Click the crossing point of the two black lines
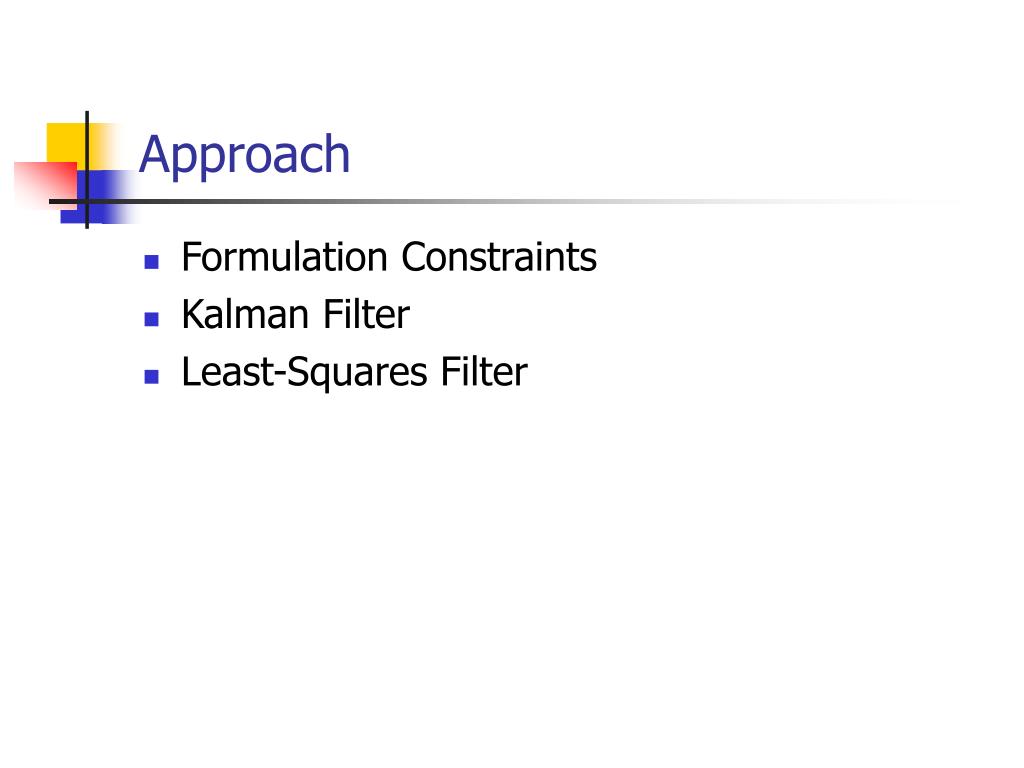The width and height of the screenshot is (1024, 768). 87,201
